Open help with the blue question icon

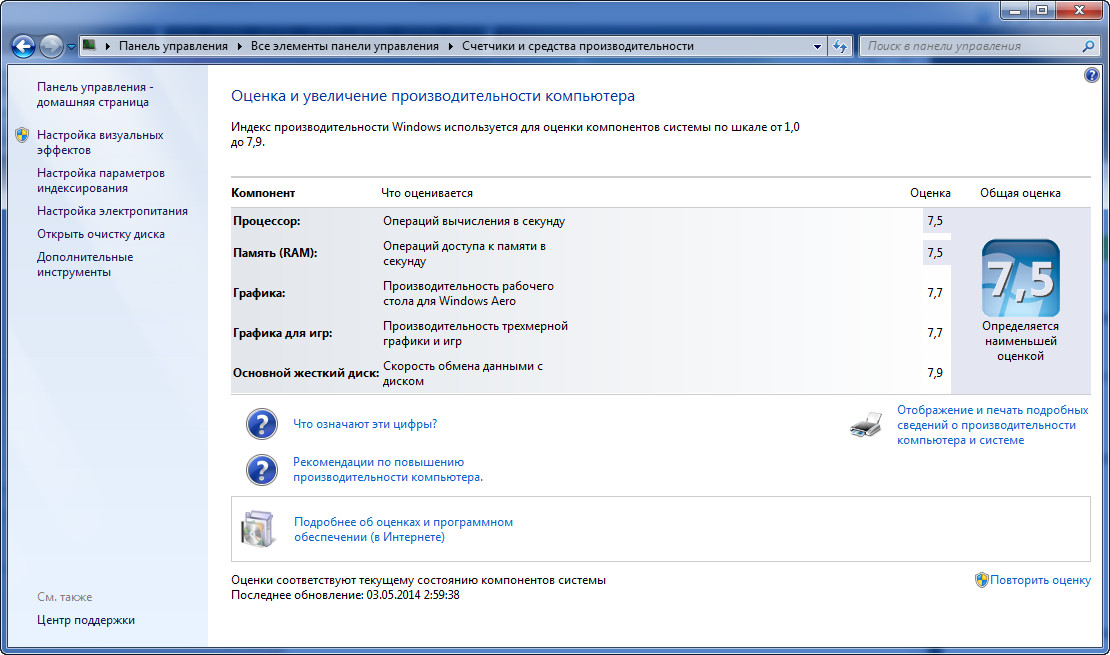click(x=1092, y=74)
